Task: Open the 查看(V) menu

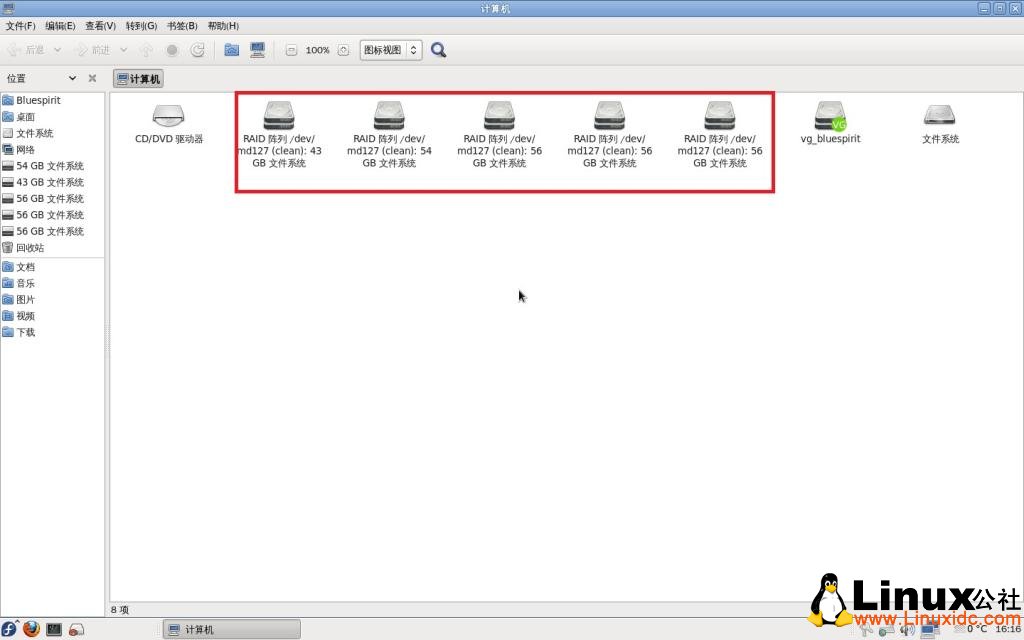Action: (x=100, y=26)
